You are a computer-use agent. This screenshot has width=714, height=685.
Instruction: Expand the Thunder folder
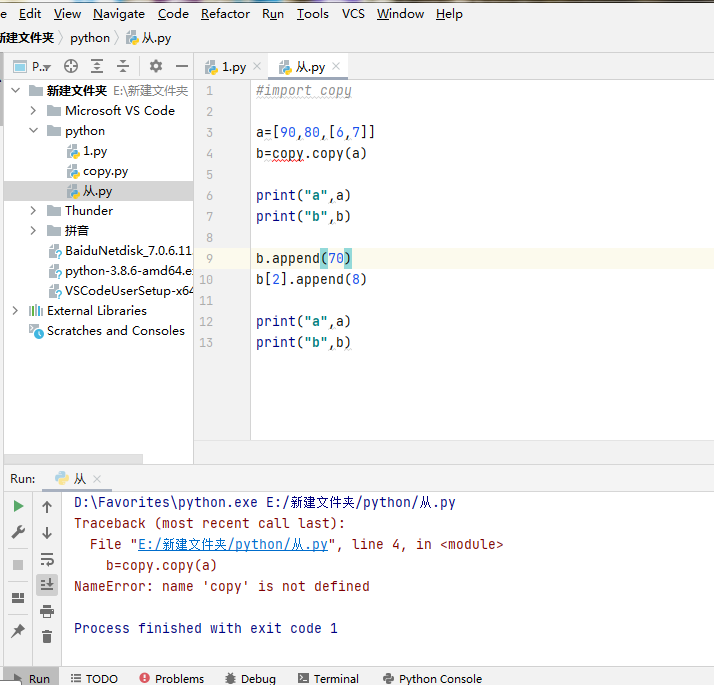click(x=33, y=210)
